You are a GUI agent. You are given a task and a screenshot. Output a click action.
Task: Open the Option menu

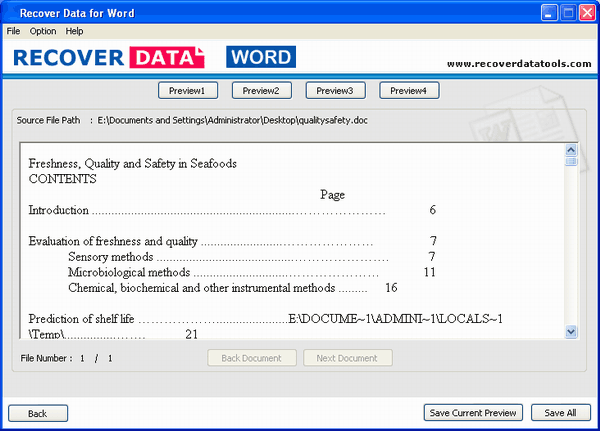(43, 31)
